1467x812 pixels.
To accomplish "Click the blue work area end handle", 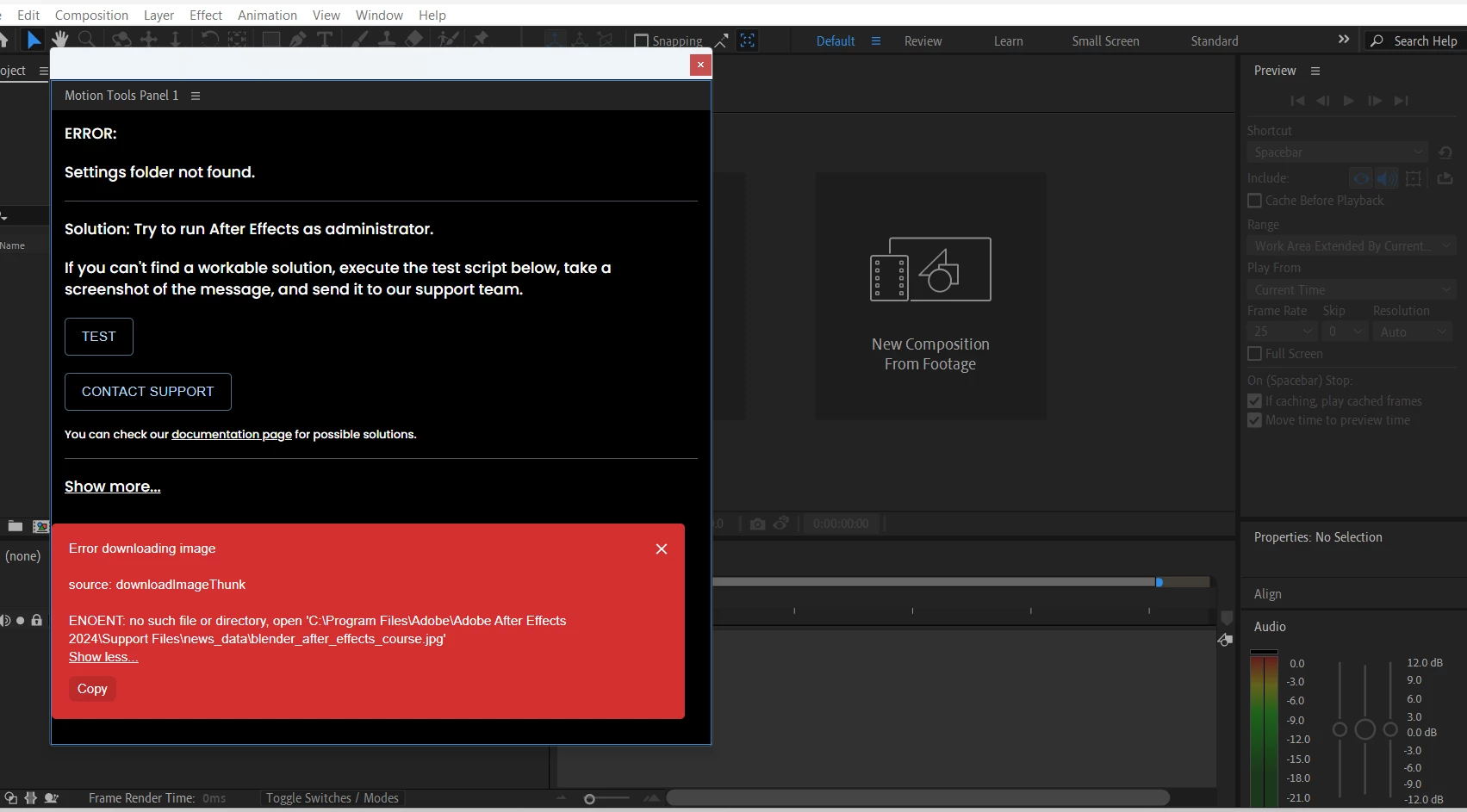I will click(x=1159, y=582).
